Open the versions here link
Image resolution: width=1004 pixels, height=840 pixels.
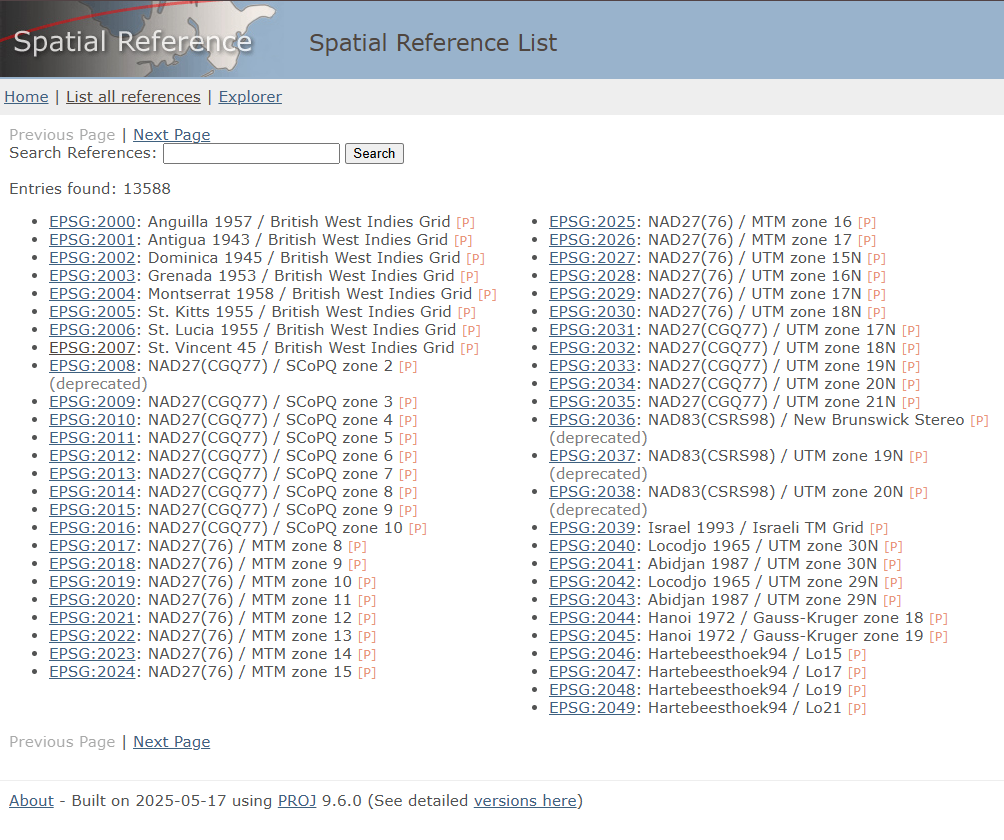pyautogui.click(x=525, y=801)
